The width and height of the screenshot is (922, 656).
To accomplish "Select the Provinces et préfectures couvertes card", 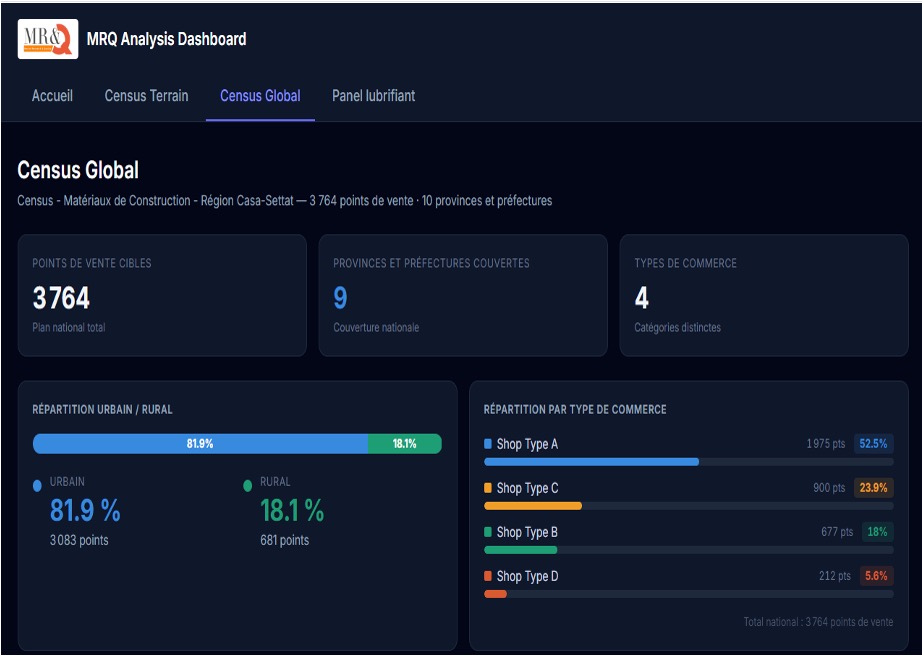I will pyautogui.click(x=463, y=296).
